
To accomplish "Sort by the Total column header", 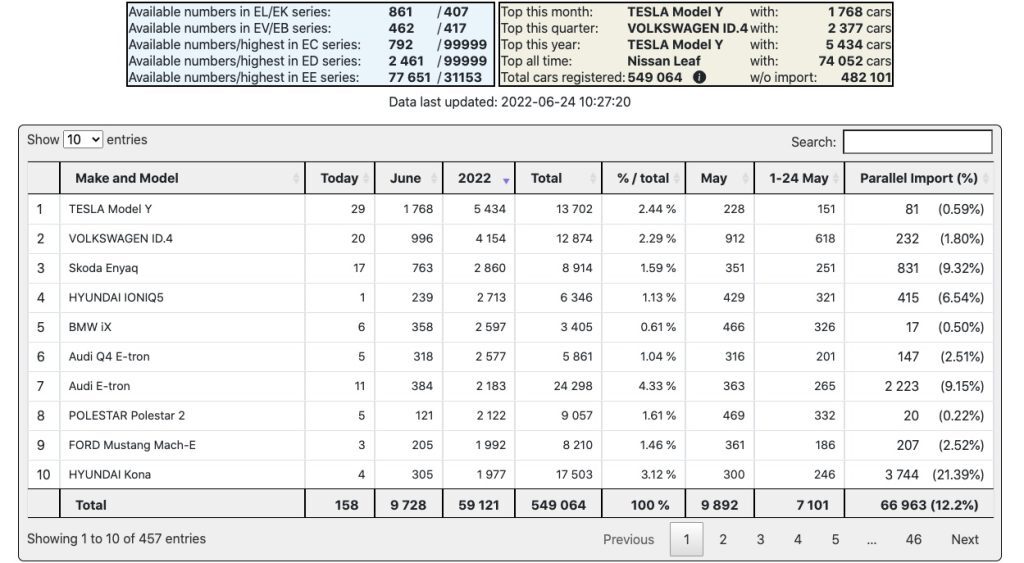I will click(x=546, y=178).
